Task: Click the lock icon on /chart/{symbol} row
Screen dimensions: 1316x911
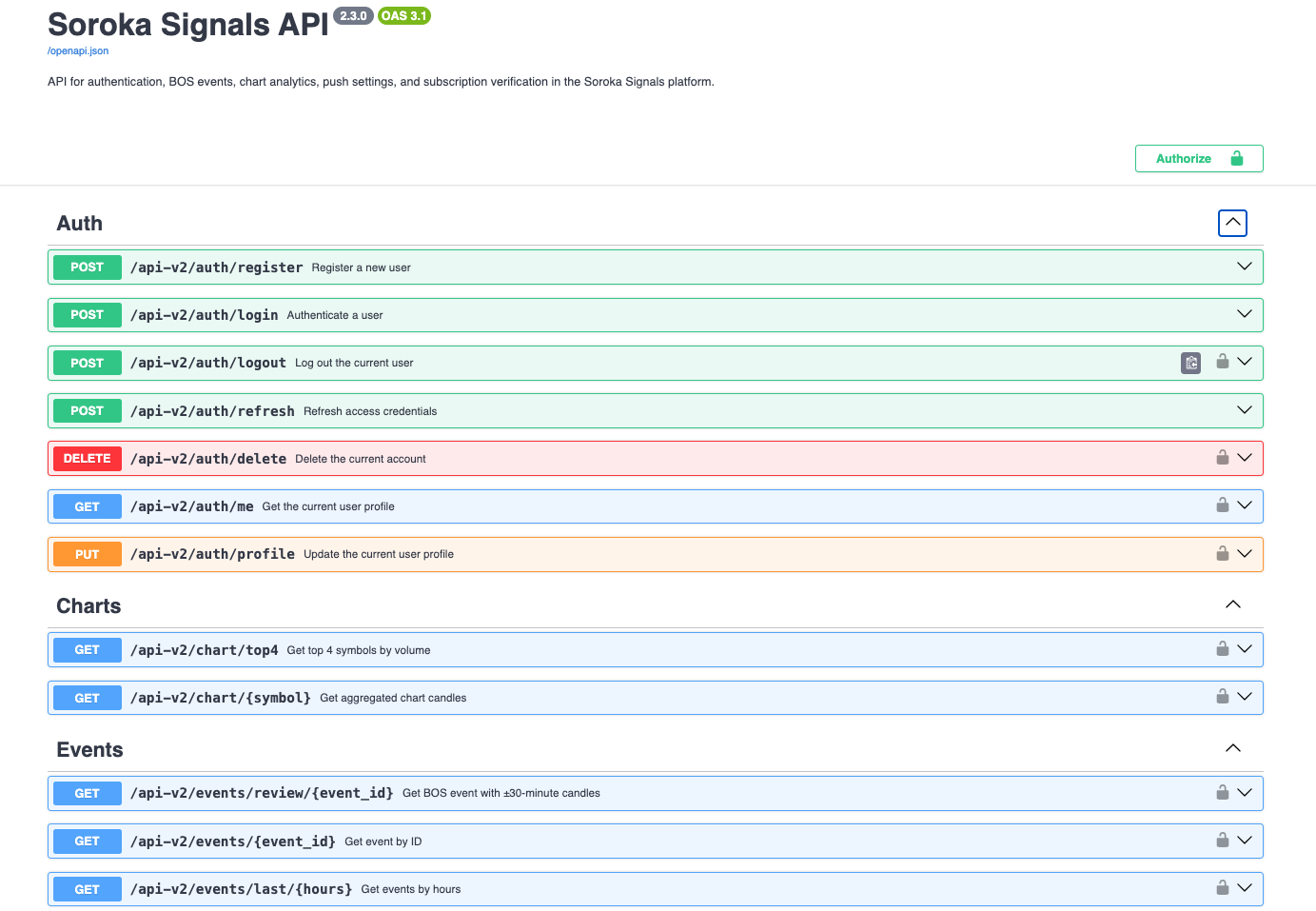Action: [x=1223, y=697]
